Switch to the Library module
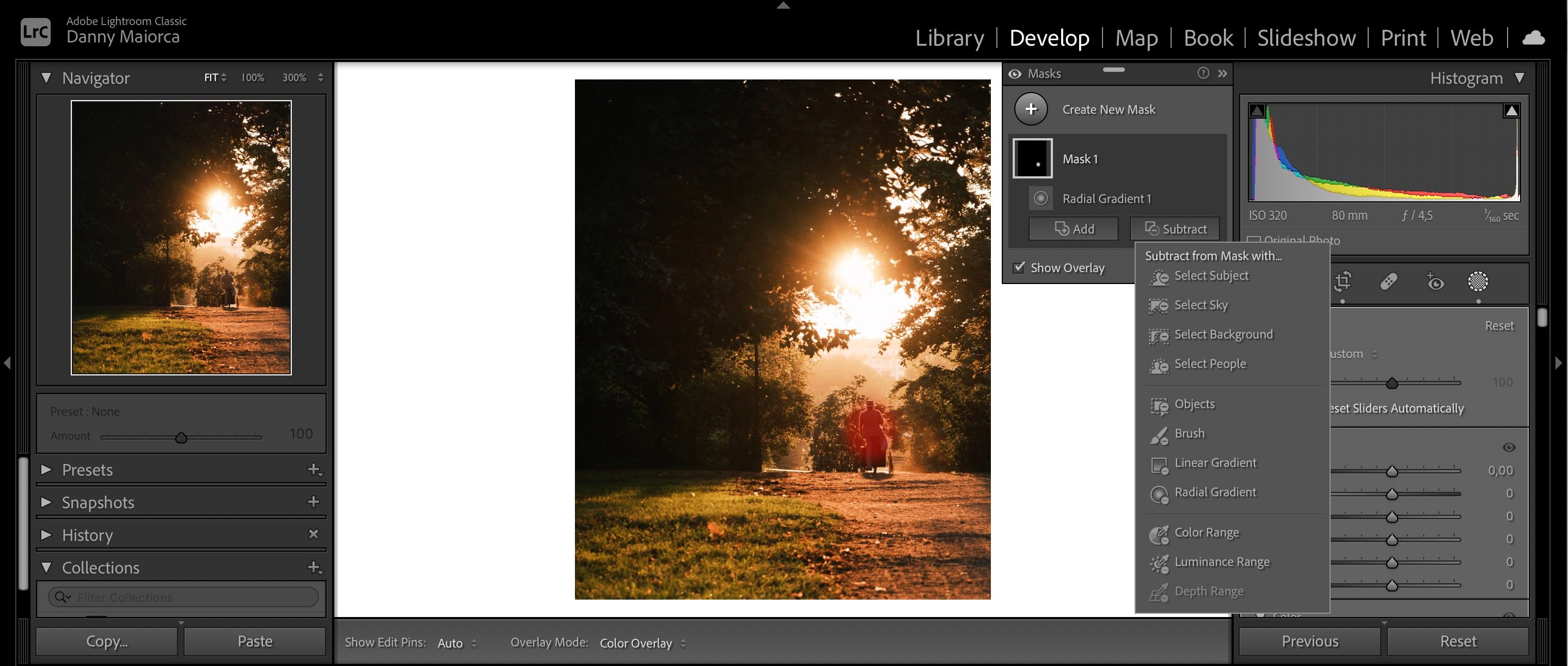The image size is (1568, 666). [950, 38]
